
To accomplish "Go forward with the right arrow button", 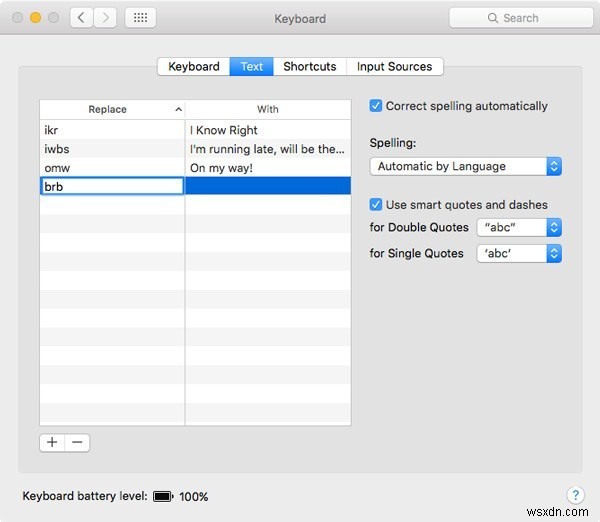I will (105, 18).
